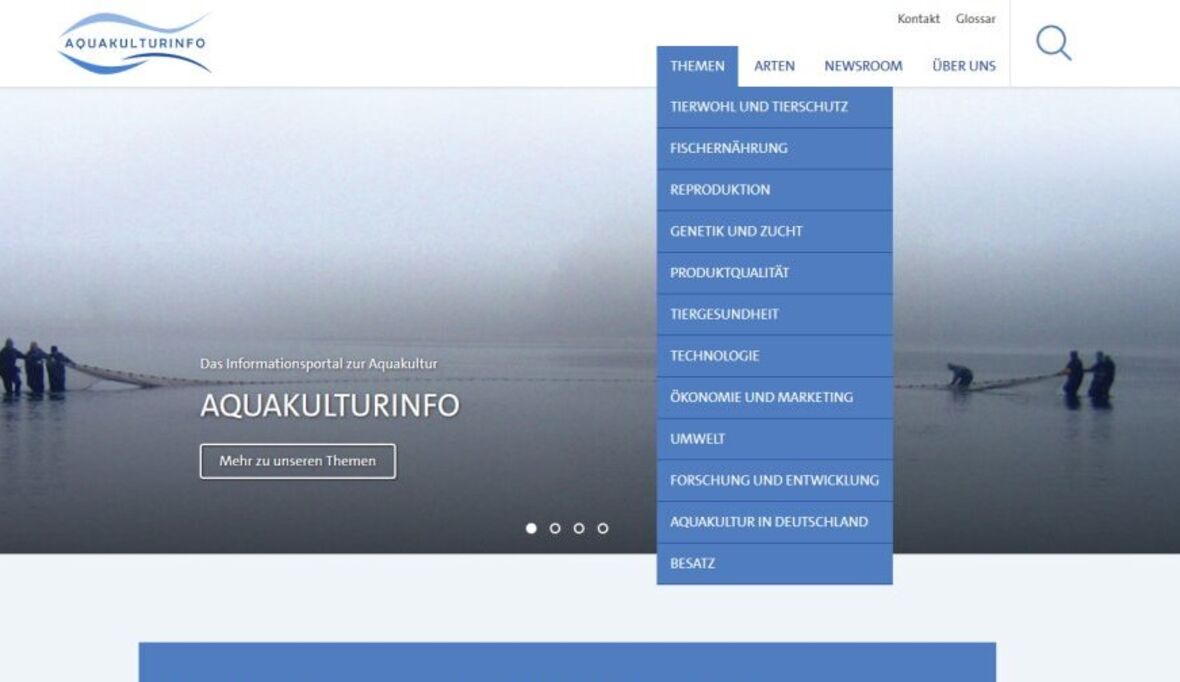Click Tiergesundheit in the dropdown
The width and height of the screenshot is (1180, 682).
(724, 314)
